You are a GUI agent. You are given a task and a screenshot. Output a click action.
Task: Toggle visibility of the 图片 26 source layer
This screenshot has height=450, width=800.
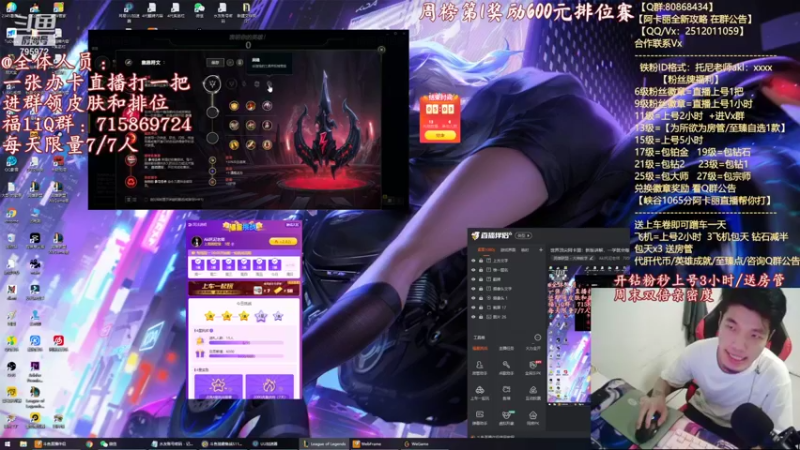click(473, 317)
